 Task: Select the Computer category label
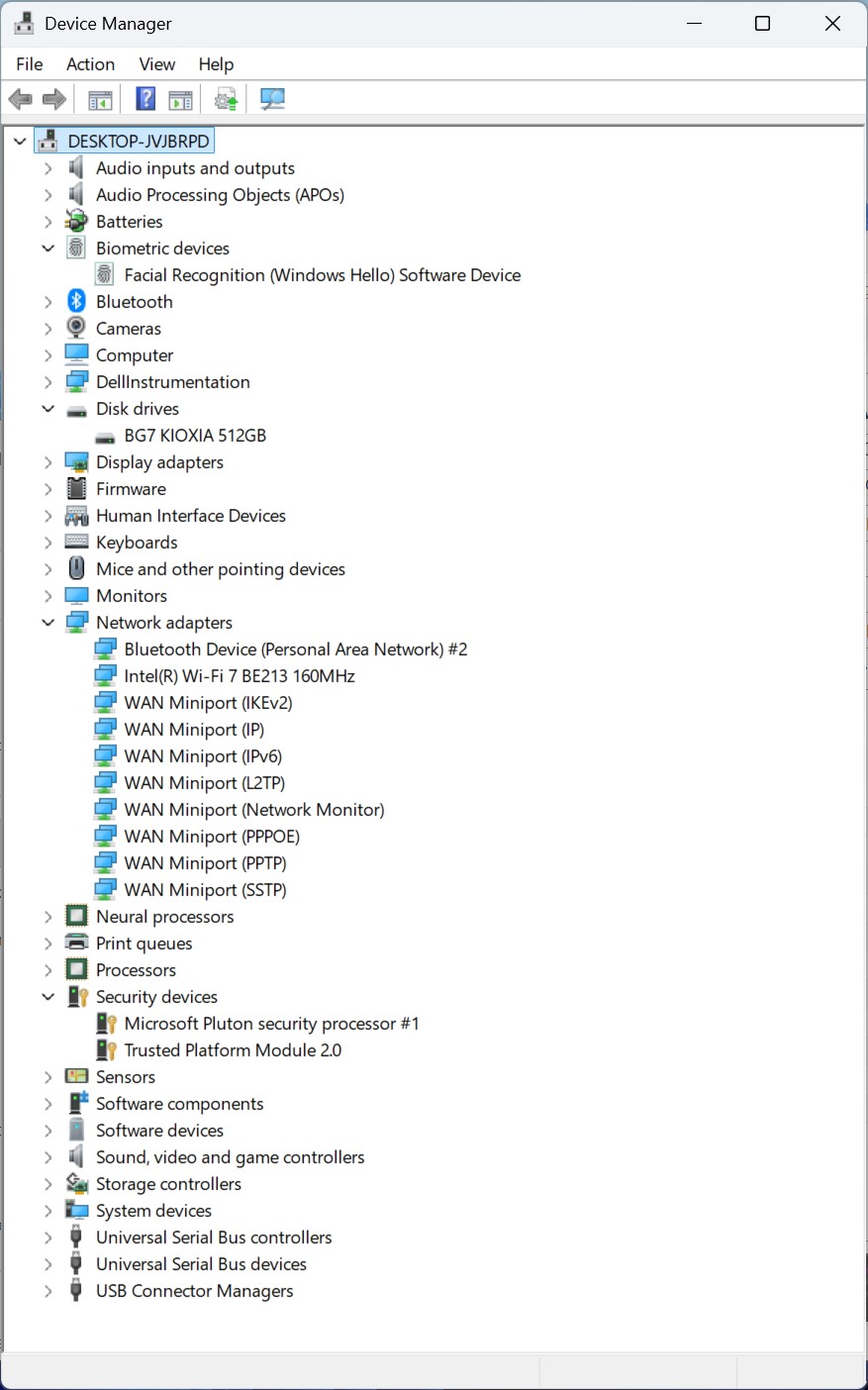tap(135, 355)
